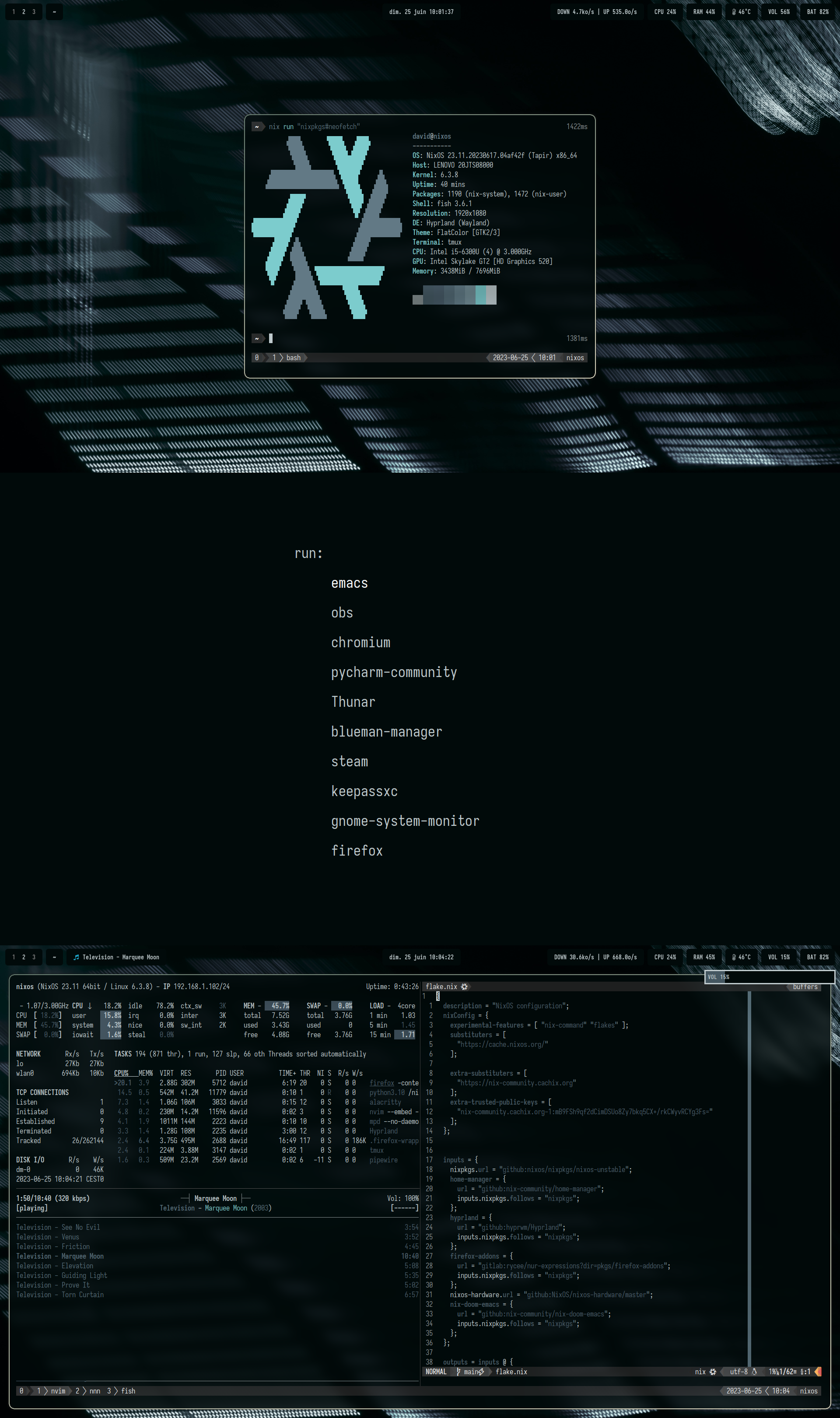Launch steam from the run menu

[x=349, y=762]
